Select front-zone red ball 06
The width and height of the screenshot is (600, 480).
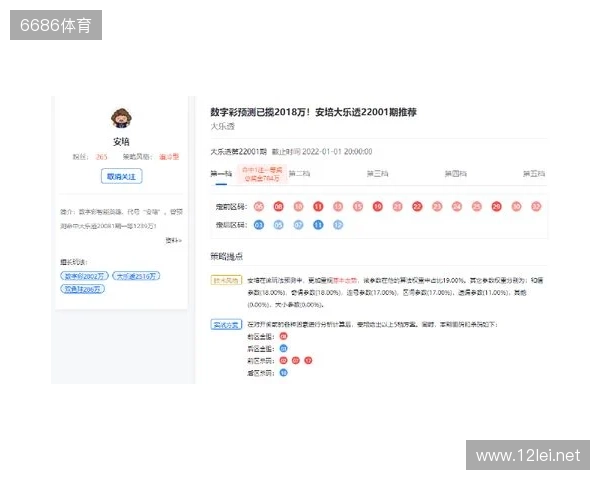click(x=259, y=207)
